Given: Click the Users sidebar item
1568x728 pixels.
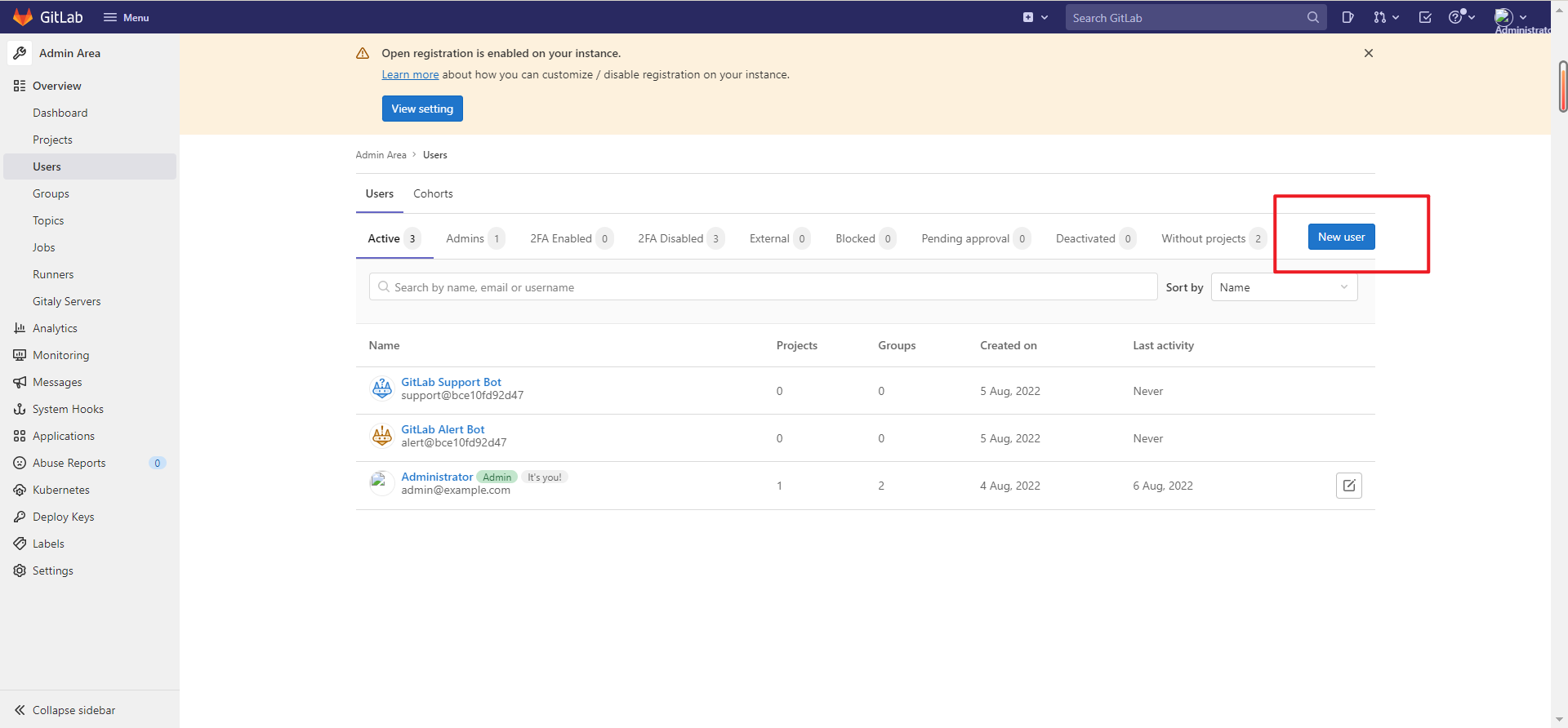Looking at the screenshot, I should tap(90, 166).
